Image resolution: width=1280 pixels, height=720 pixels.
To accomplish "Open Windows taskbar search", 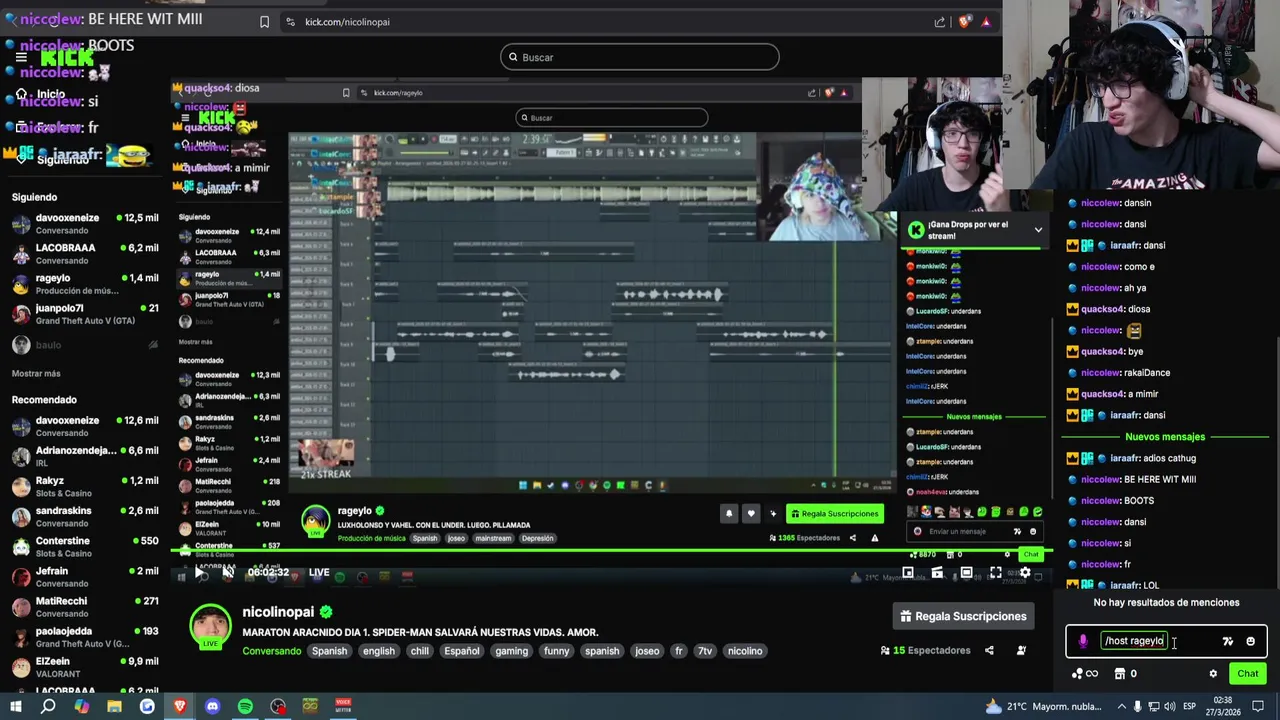I will pyautogui.click(x=48, y=707).
